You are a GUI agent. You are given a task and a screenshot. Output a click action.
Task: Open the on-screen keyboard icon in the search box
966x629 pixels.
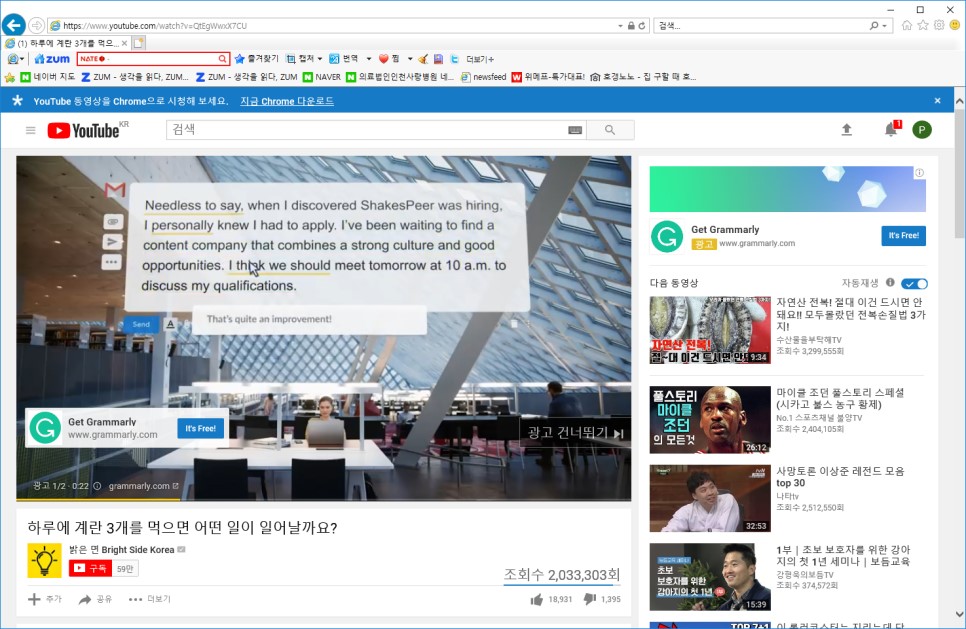pyautogui.click(x=575, y=130)
